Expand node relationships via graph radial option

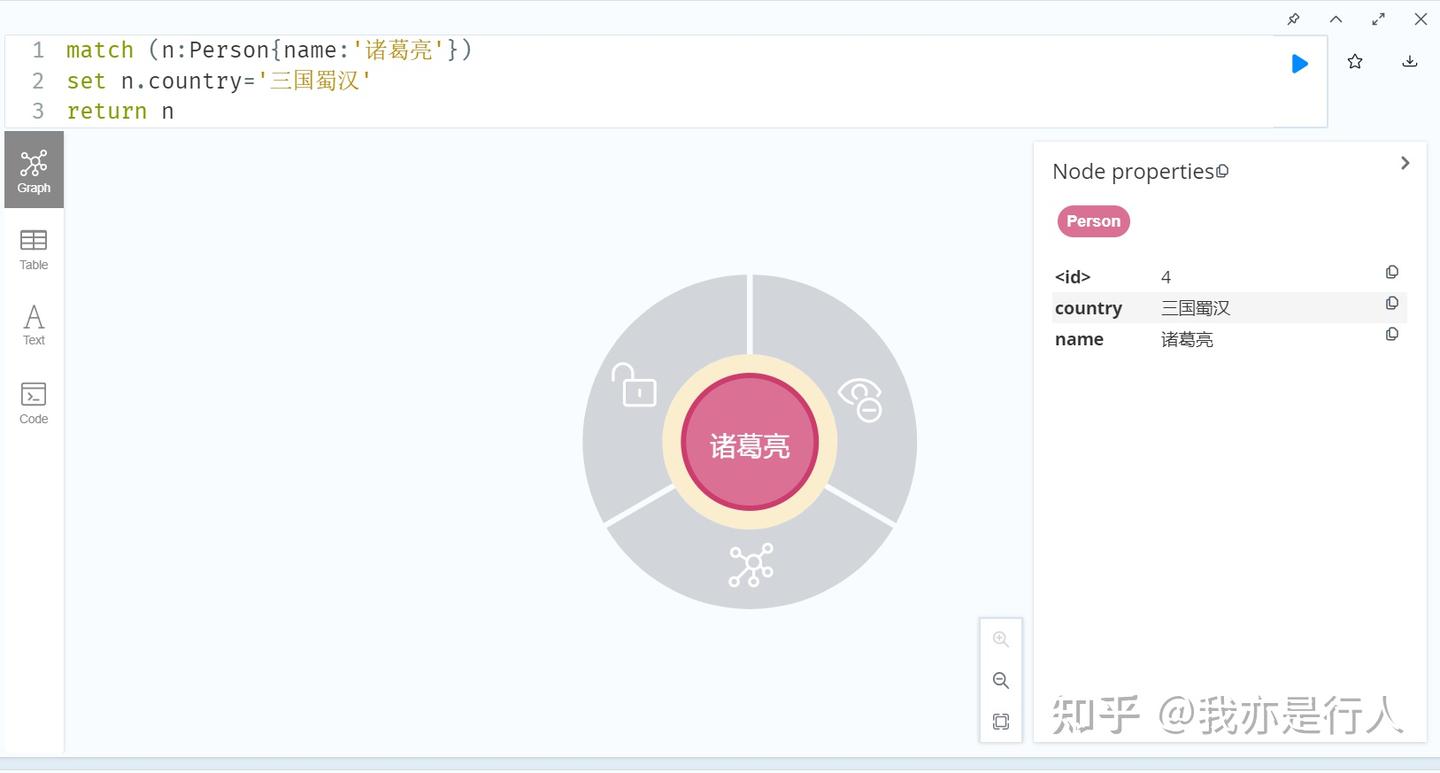749,565
